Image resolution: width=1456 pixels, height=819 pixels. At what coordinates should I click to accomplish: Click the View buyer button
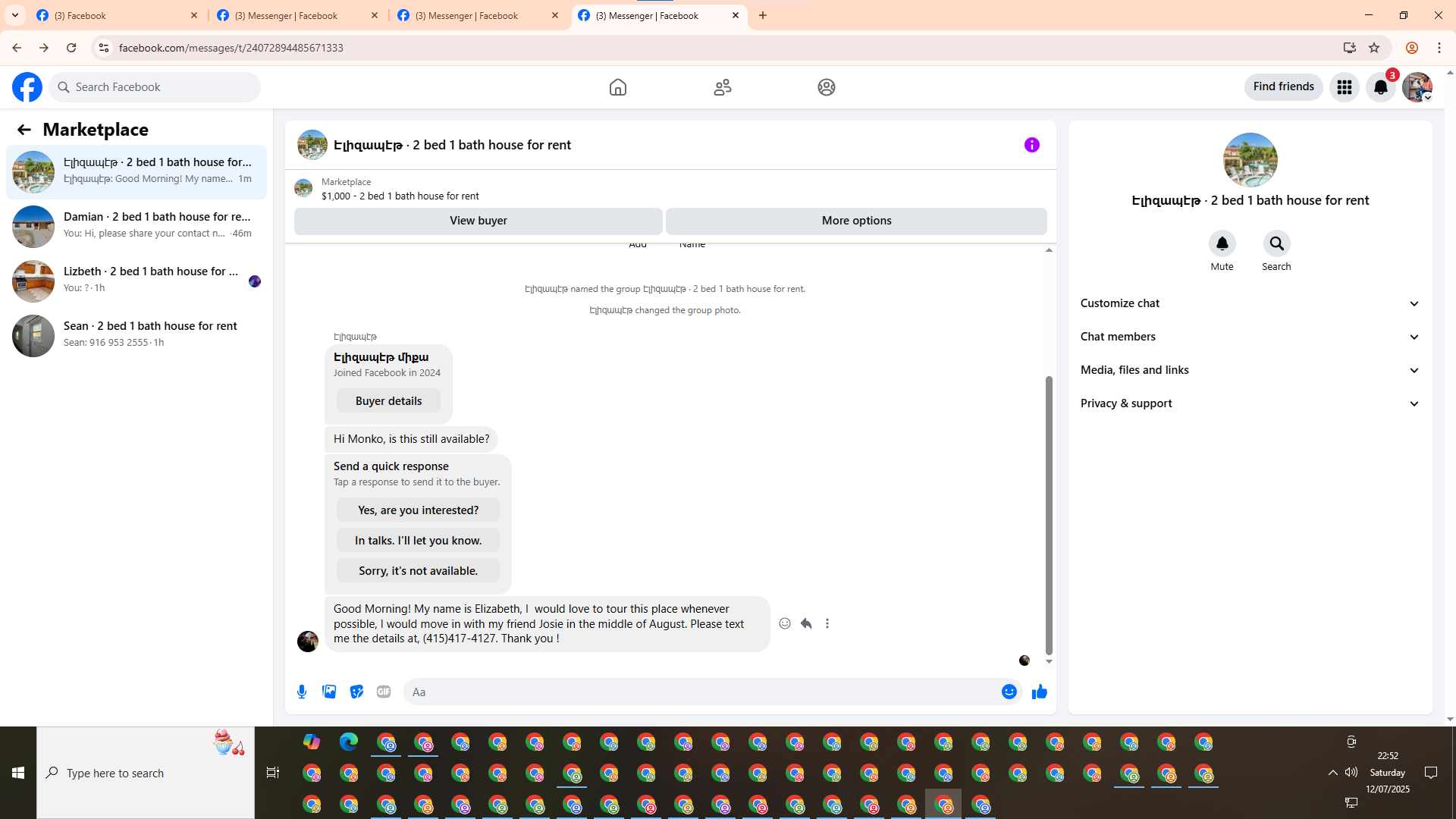tap(478, 221)
